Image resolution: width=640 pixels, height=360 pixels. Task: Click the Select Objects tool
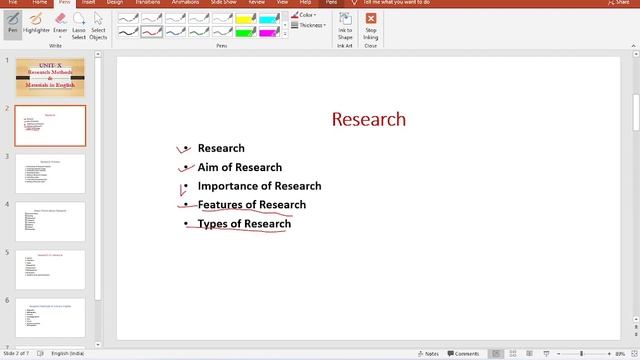[x=98, y=25]
